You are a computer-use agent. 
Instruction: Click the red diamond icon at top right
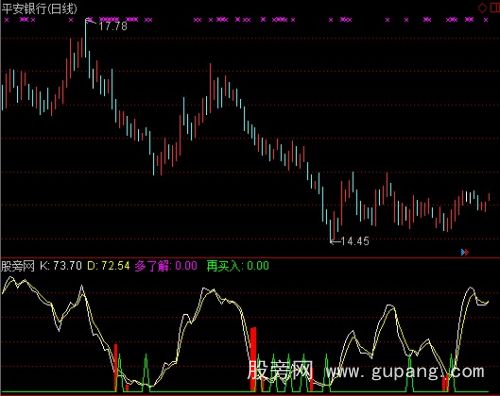coord(482,8)
